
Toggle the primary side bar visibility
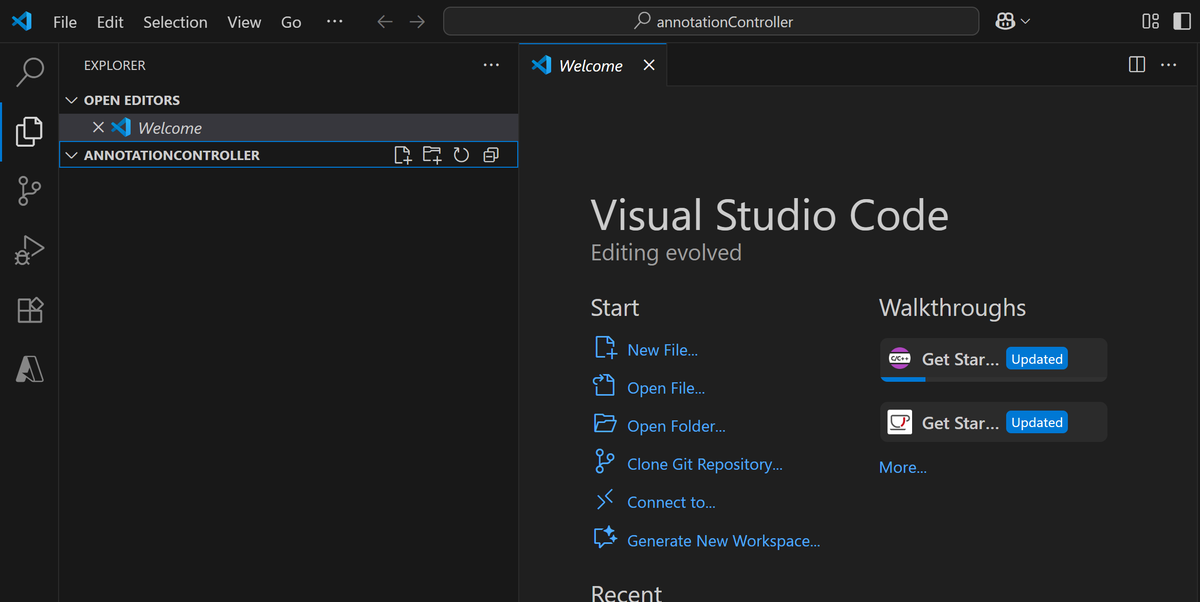(1182, 21)
